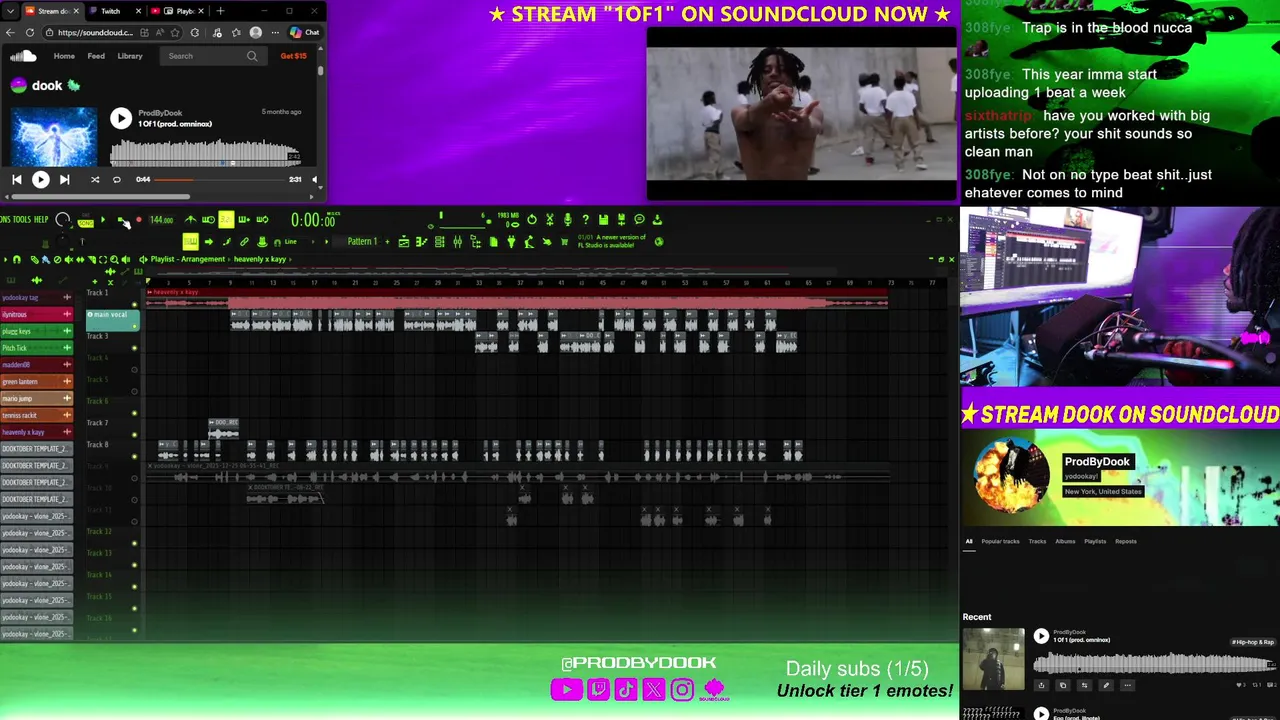The height and width of the screenshot is (720, 1280).
Task: Click the SoundCloud player progress bar
Action: tap(220, 180)
